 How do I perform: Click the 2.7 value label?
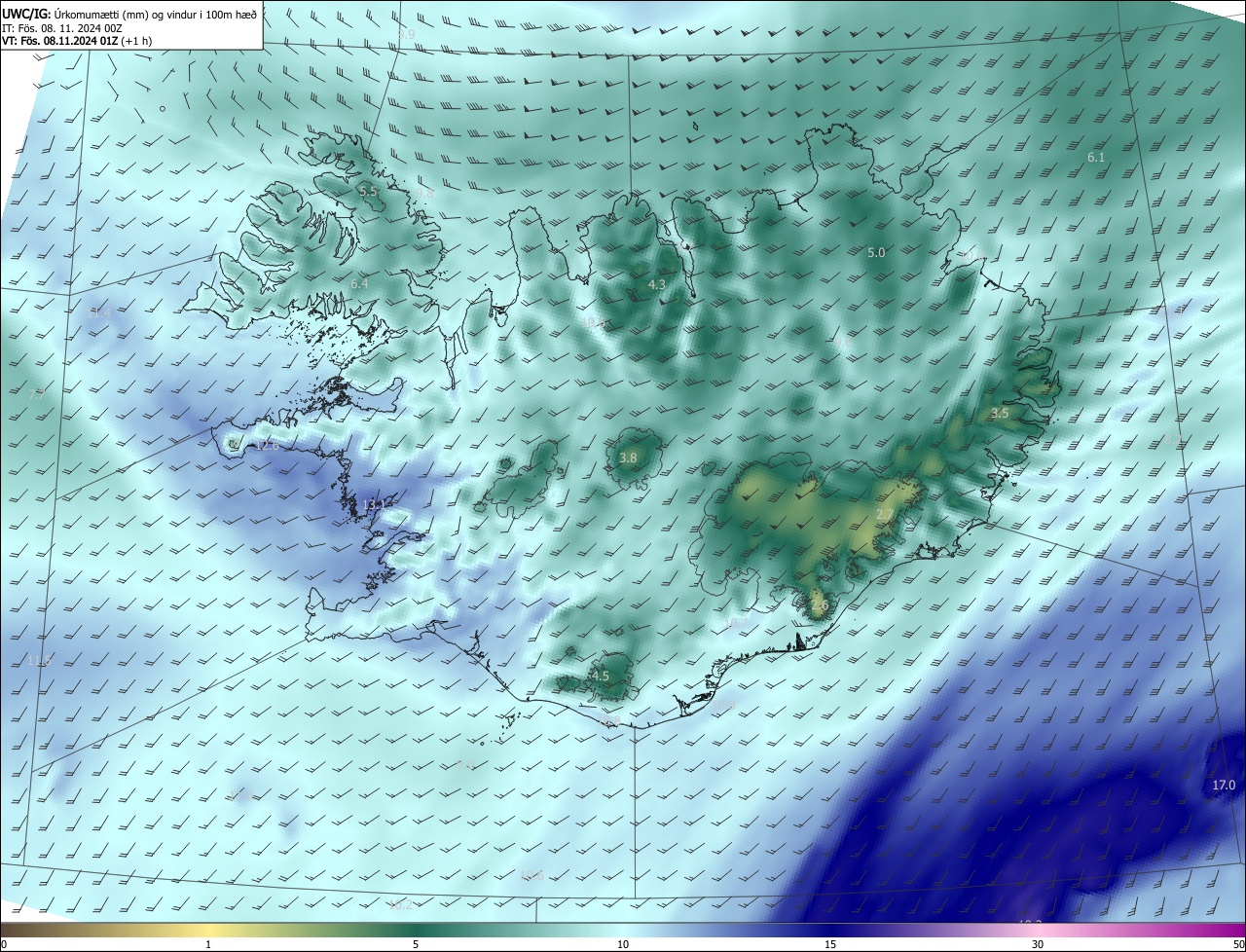[x=885, y=515]
